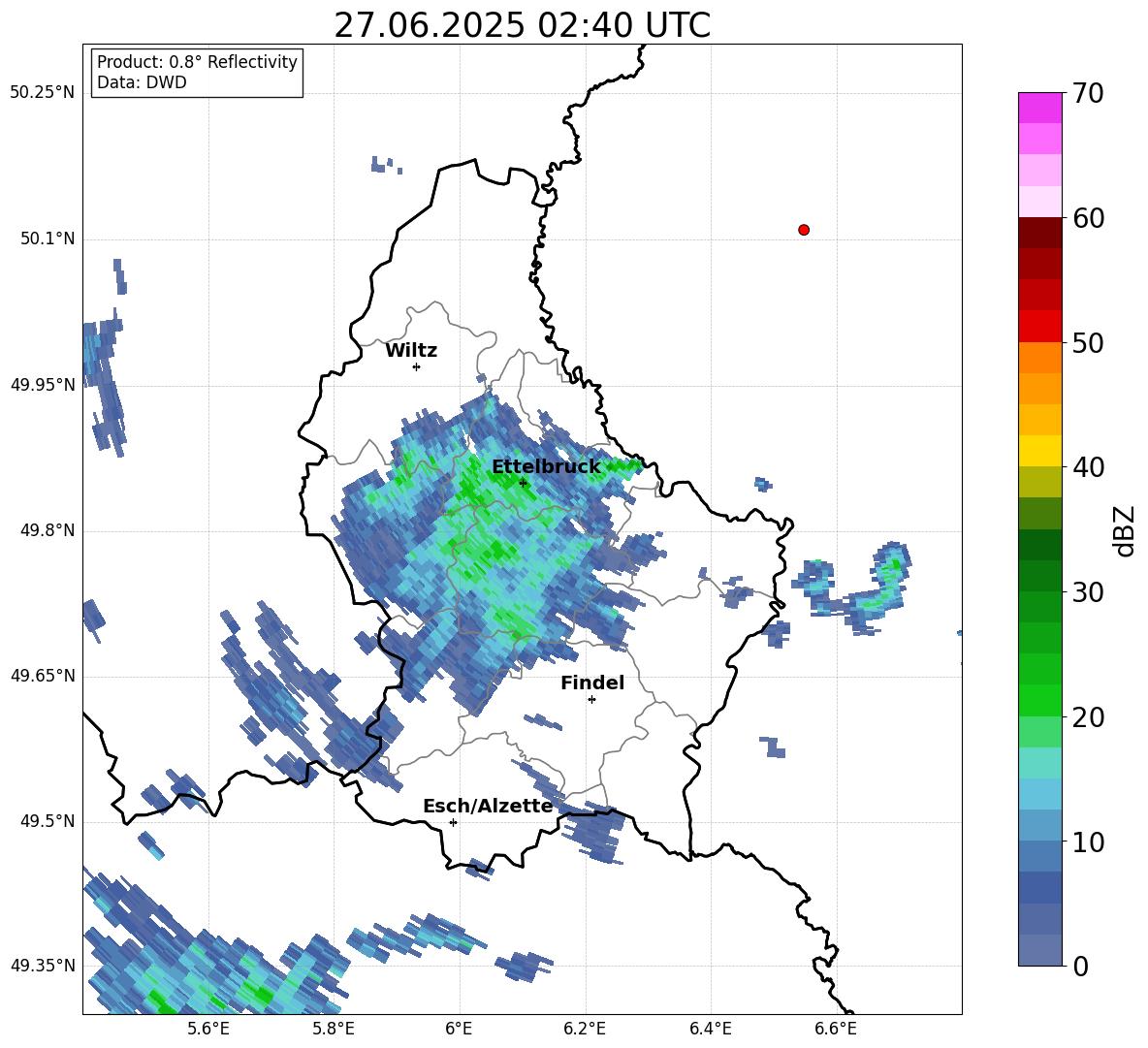Click the 49.65°N latitude label
This screenshot has width=1148, height=1048.
click(x=43, y=676)
